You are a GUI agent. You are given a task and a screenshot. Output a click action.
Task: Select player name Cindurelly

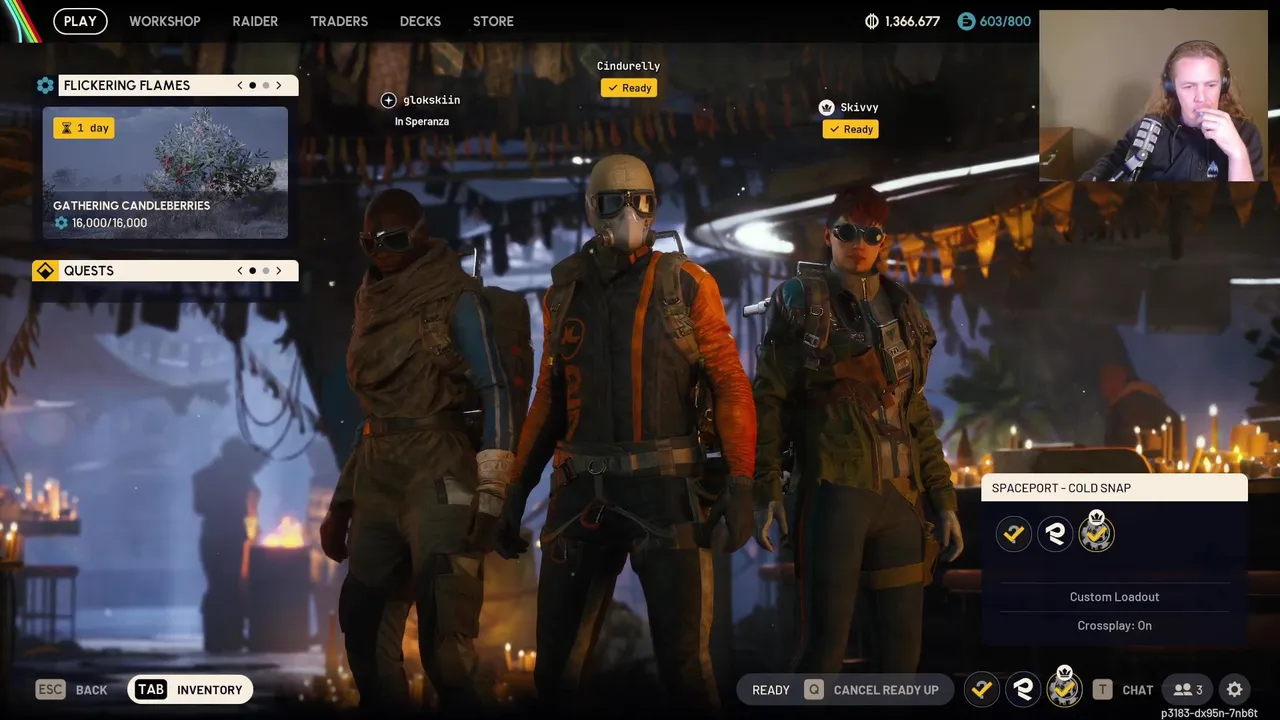pyautogui.click(x=628, y=66)
